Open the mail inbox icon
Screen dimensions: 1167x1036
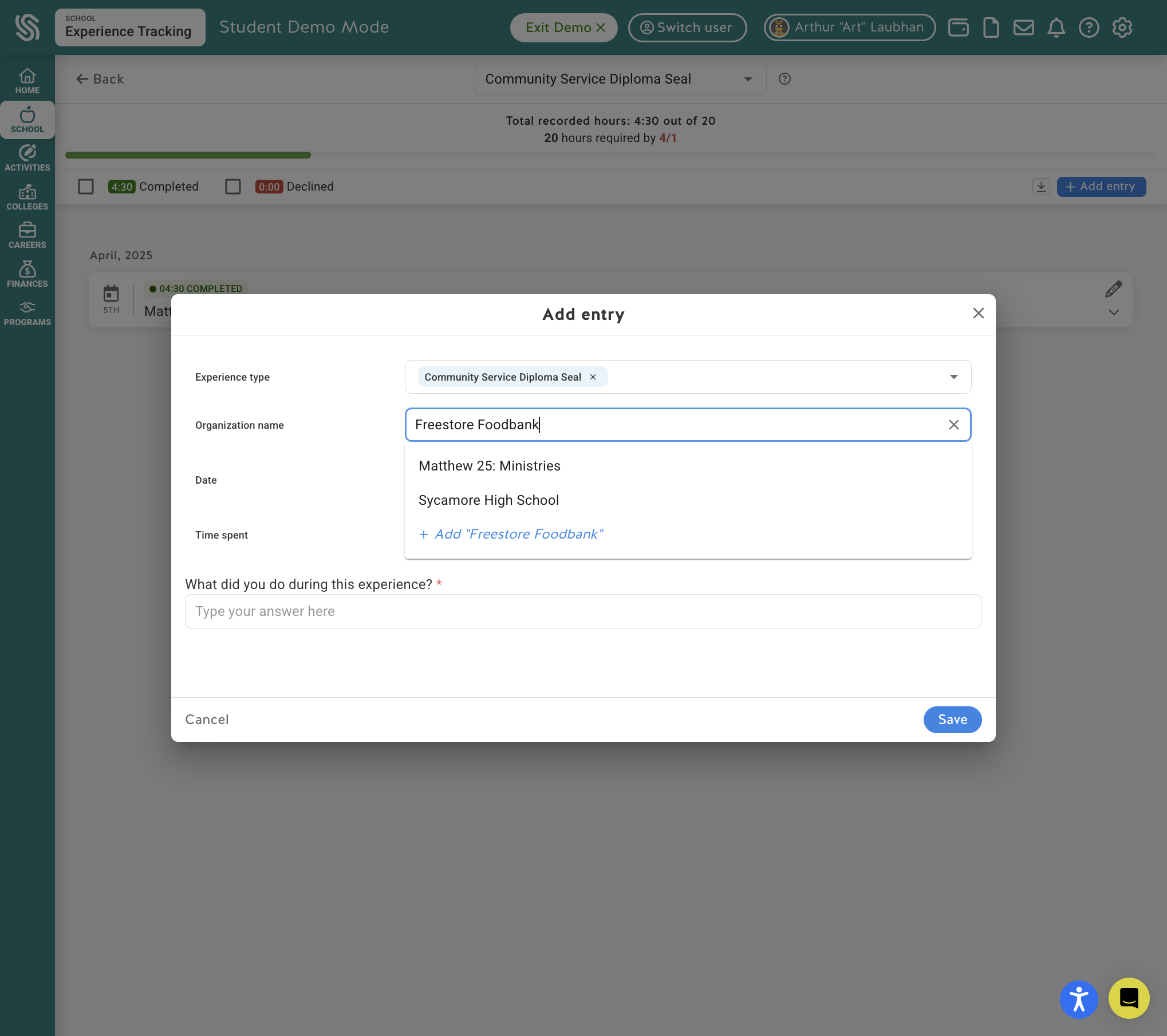[x=1023, y=27]
